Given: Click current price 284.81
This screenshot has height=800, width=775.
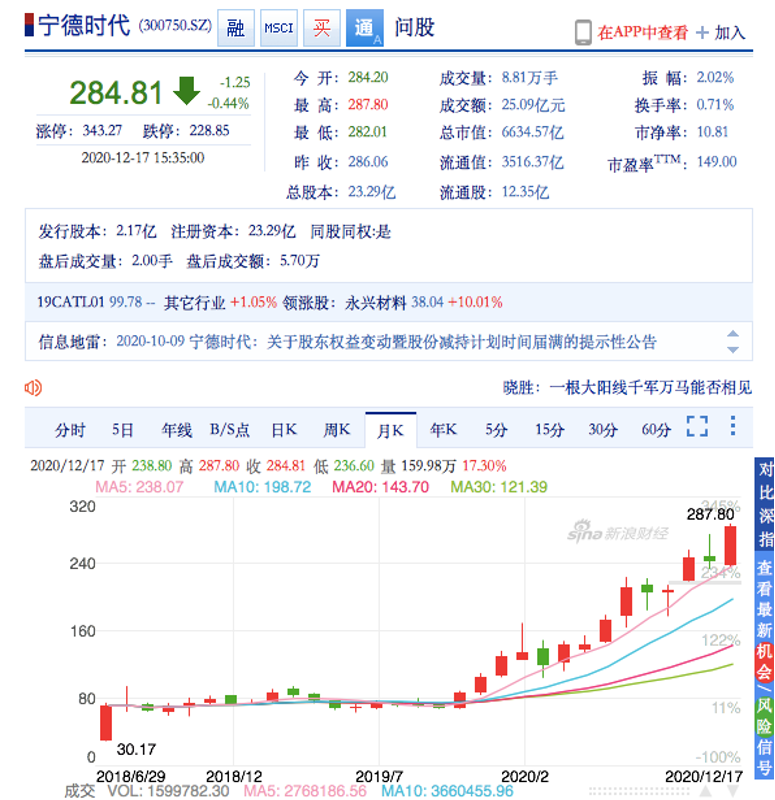Looking at the screenshot, I should click(x=116, y=93).
